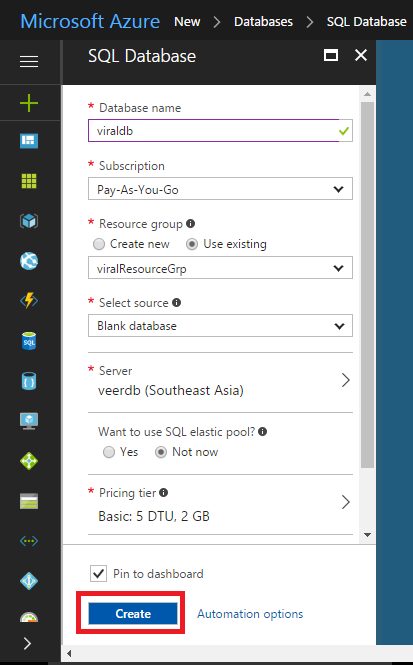Open the Automation options link
Screen dimensions: 413x665
click(250, 614)
